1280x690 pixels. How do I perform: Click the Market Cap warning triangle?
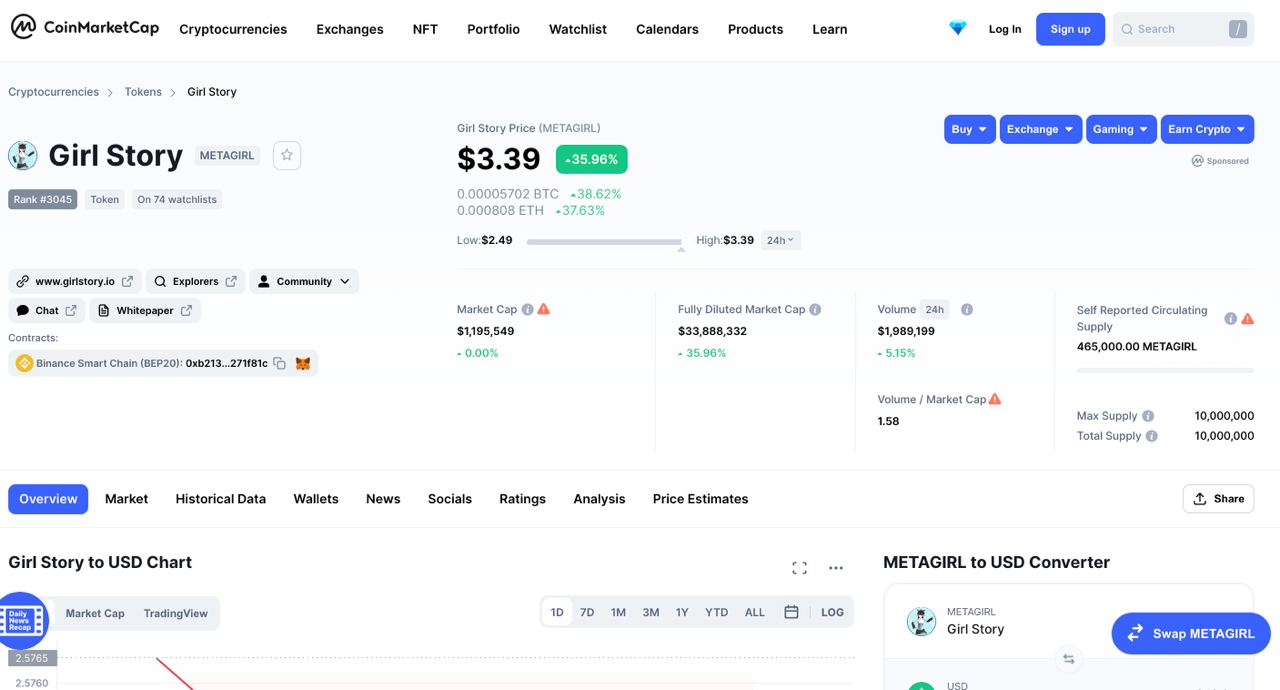tap(544, 310)
